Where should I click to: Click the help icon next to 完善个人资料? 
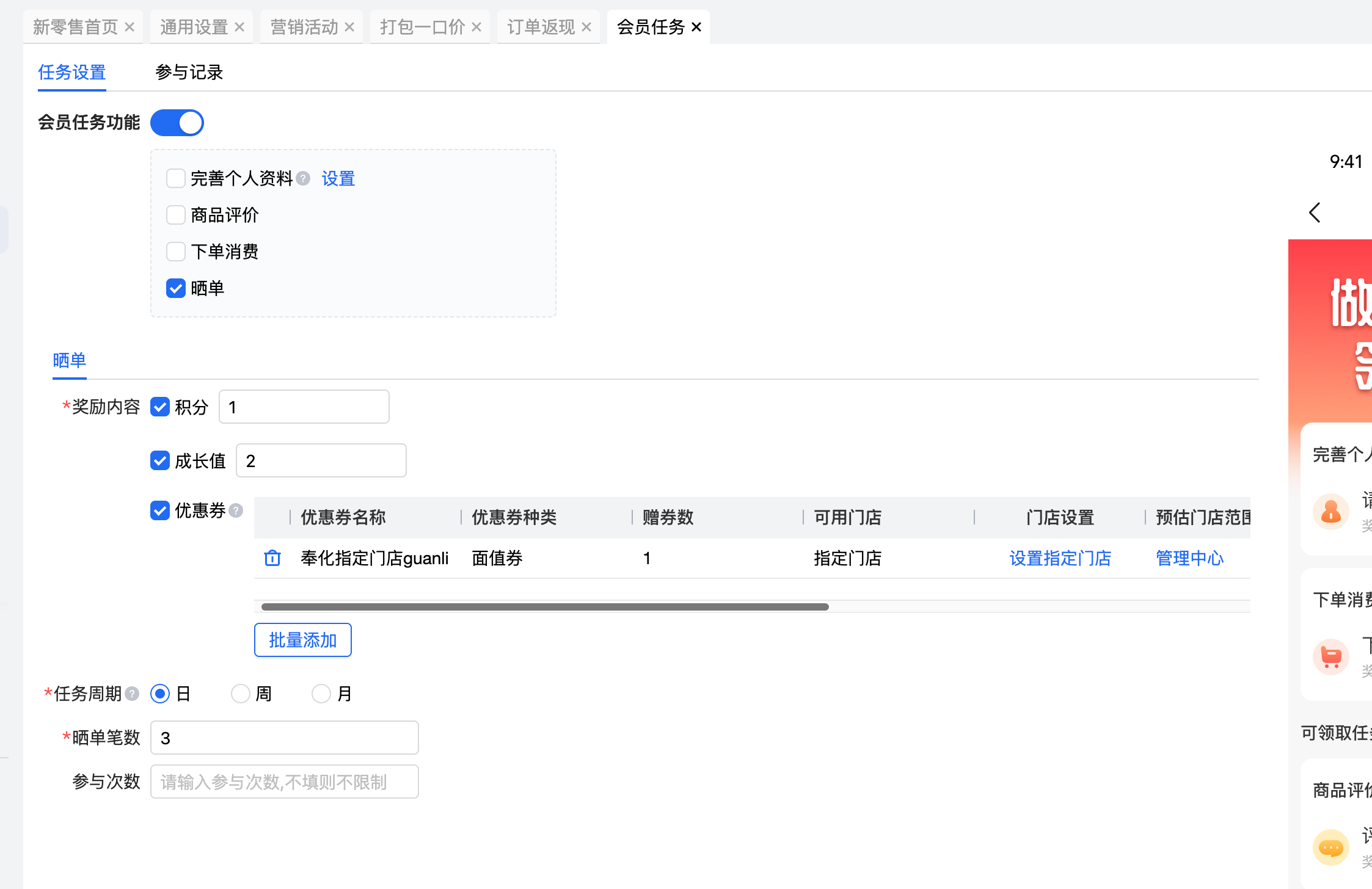click(x=303, y=178)
